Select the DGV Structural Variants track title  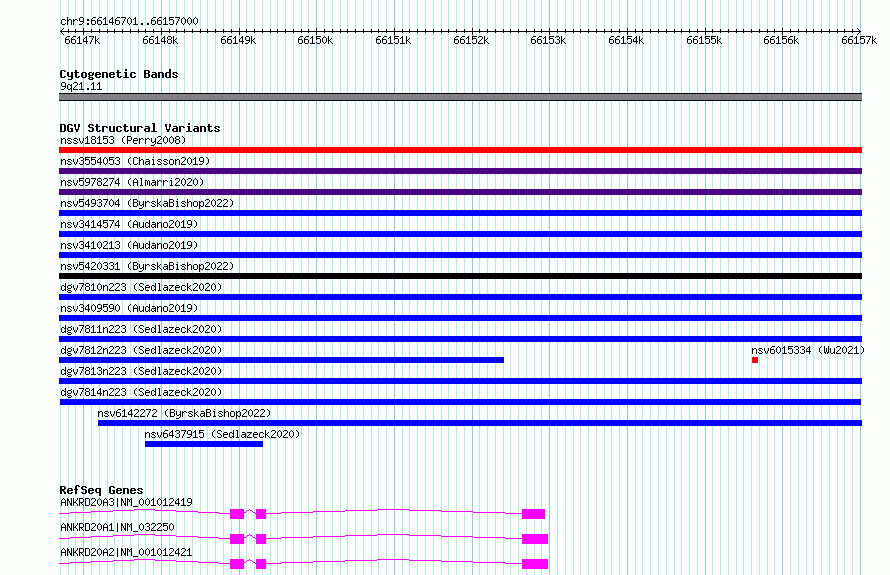coord(140,128)
